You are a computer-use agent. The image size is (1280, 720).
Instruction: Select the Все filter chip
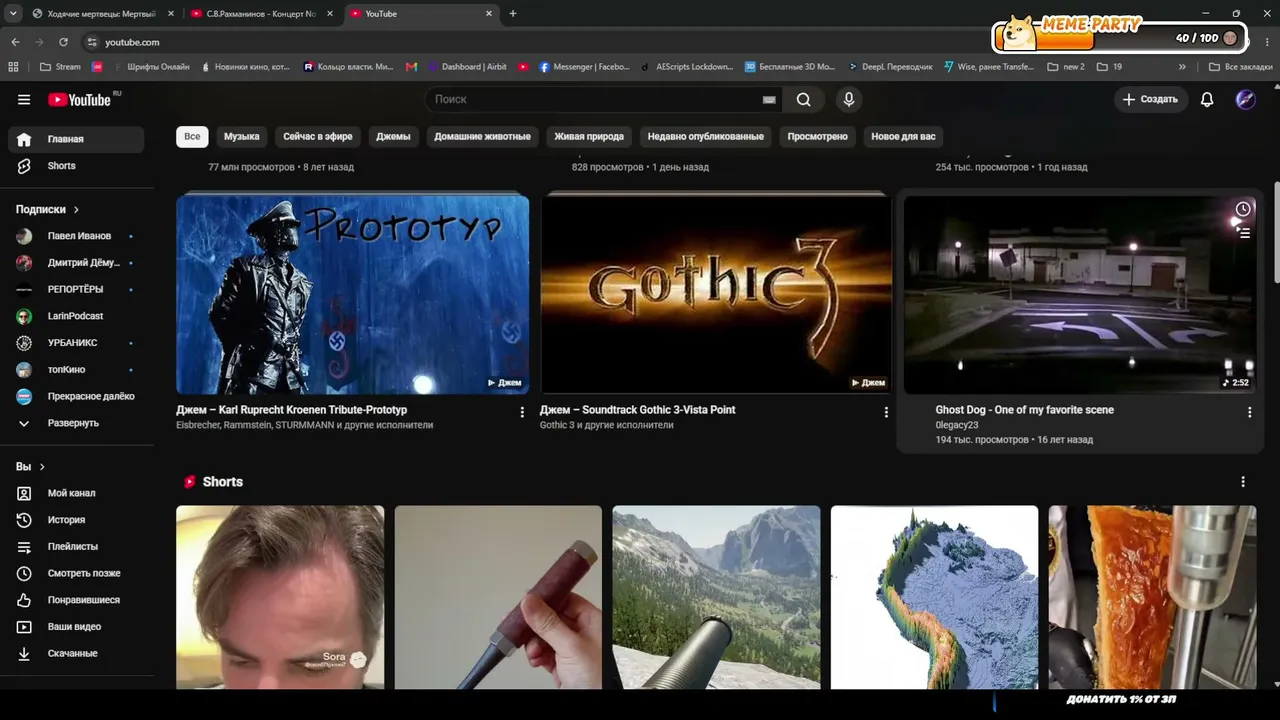pos(192,136)
